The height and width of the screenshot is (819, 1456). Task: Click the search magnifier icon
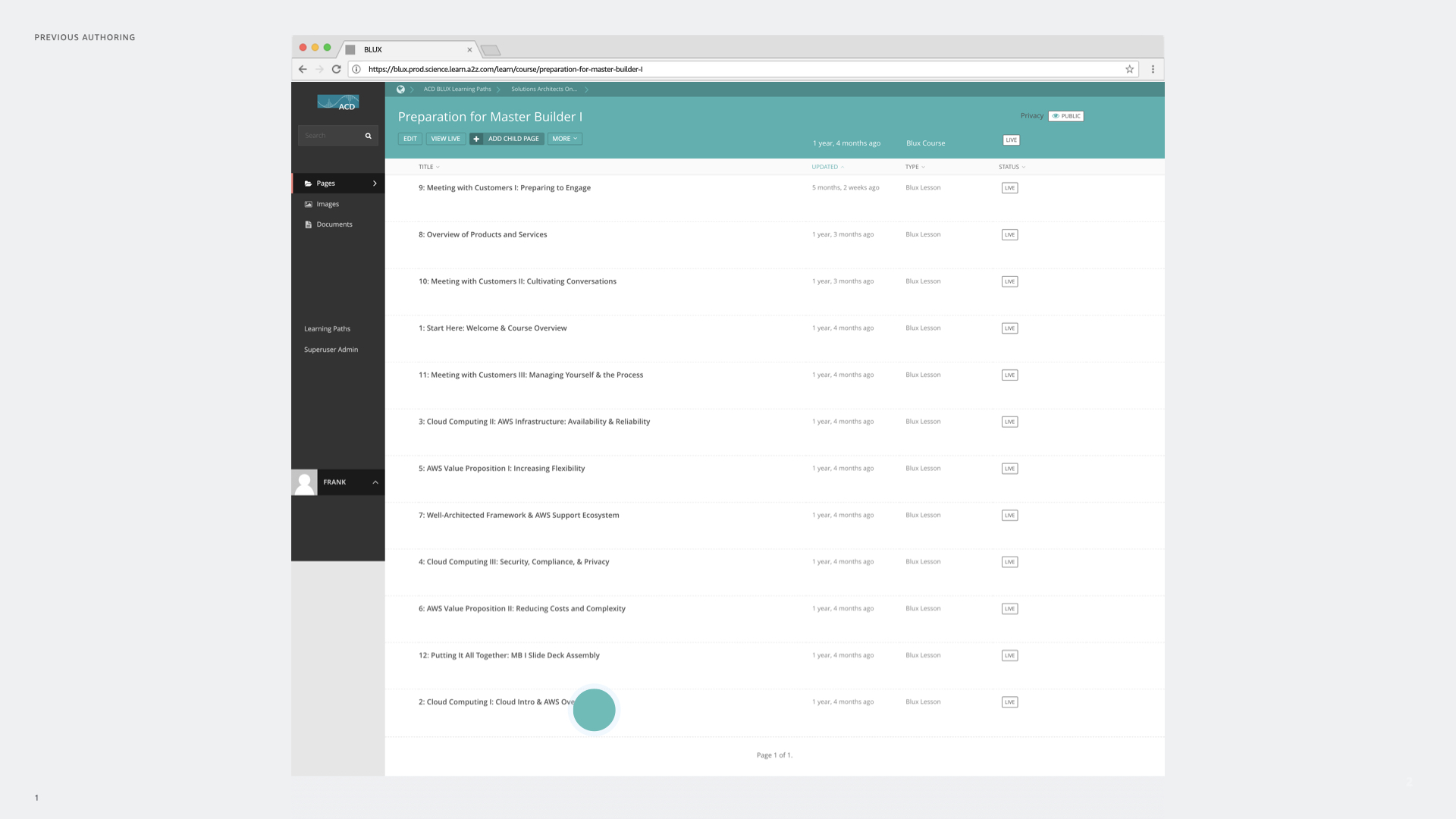(x=369, y=136)
